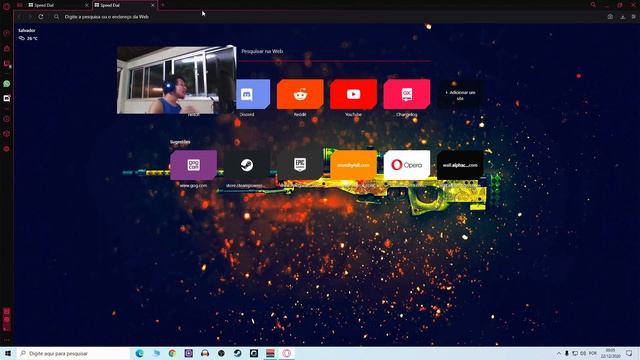Viewport: 640px width, 360px height.
Task: Open the gog.com suggestion tile
Action: tap(193, 165)
